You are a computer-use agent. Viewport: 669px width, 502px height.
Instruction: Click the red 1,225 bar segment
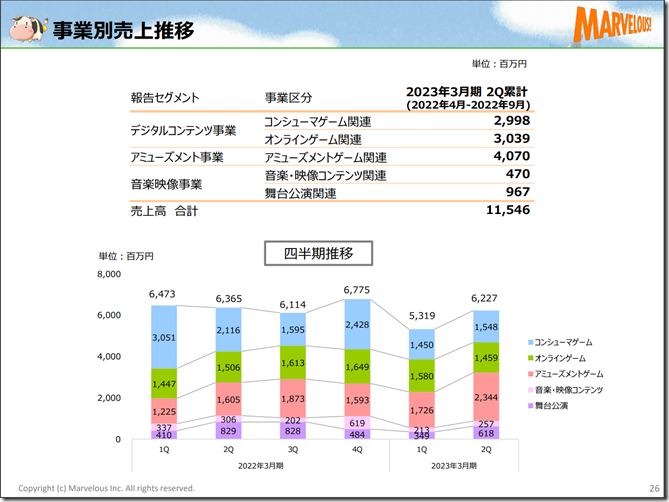pyautogui.click(x=164, y=411)
